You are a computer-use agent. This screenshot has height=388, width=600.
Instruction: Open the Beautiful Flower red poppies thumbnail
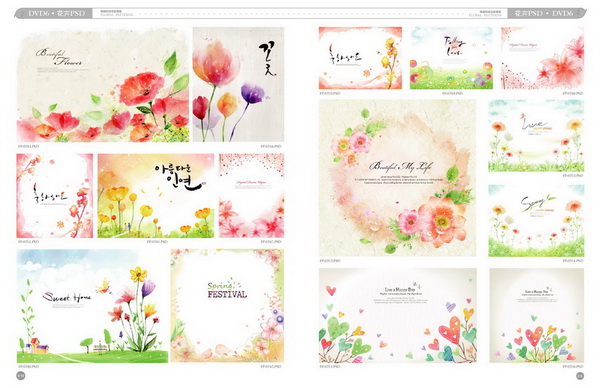(103, 85)
